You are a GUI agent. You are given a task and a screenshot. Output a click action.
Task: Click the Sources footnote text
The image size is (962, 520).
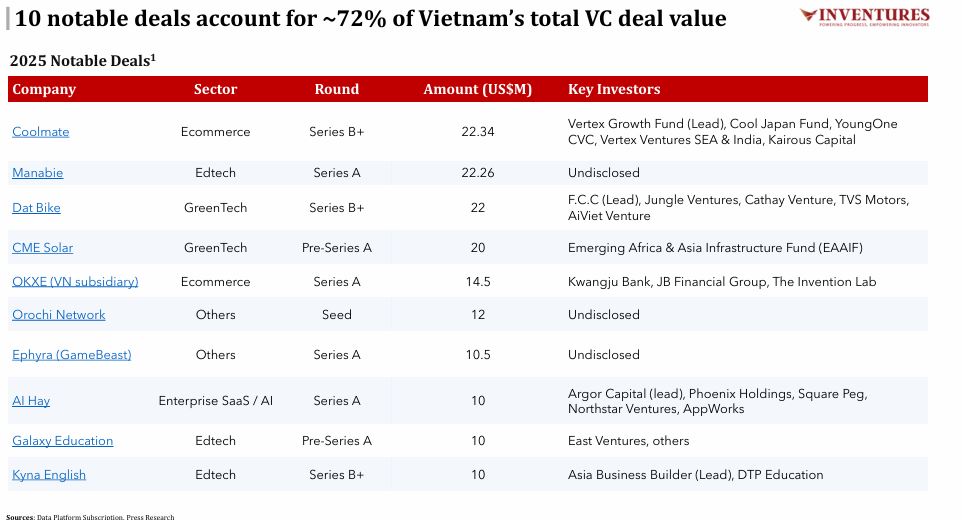90,517
